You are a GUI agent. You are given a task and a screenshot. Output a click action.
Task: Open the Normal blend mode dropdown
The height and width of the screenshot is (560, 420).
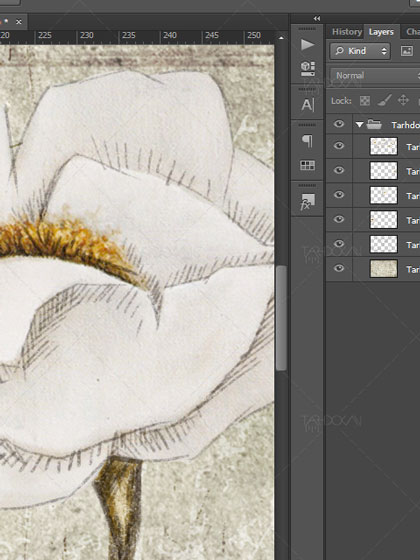[374, 75]
